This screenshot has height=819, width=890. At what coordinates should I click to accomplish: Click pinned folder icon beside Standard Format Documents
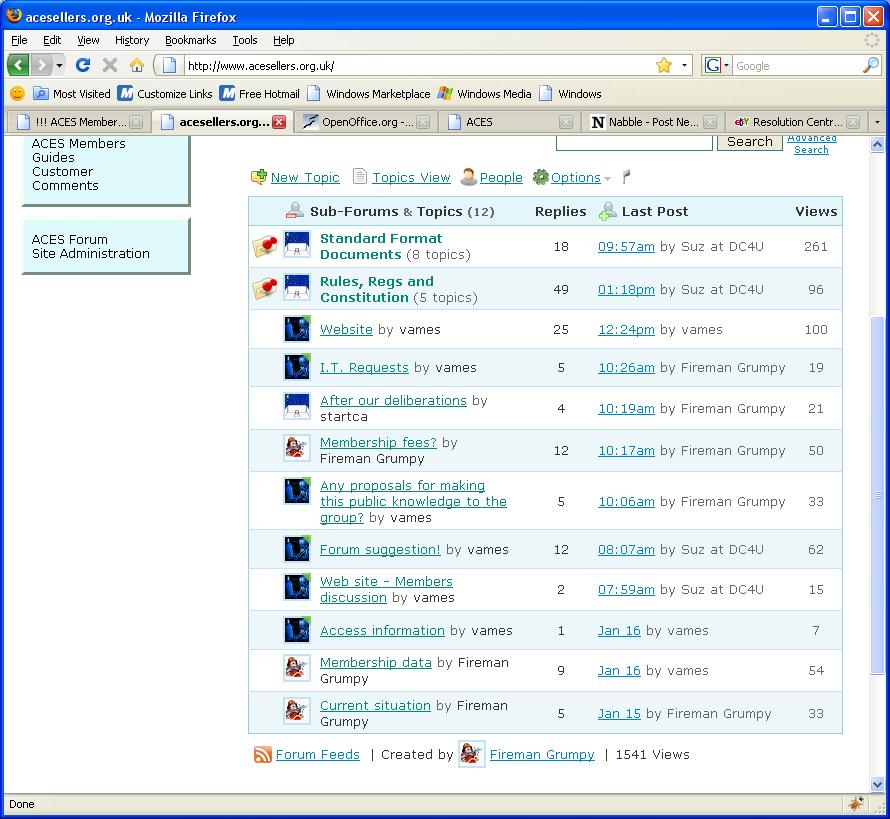pyautogui.click(x=265, y=247)
